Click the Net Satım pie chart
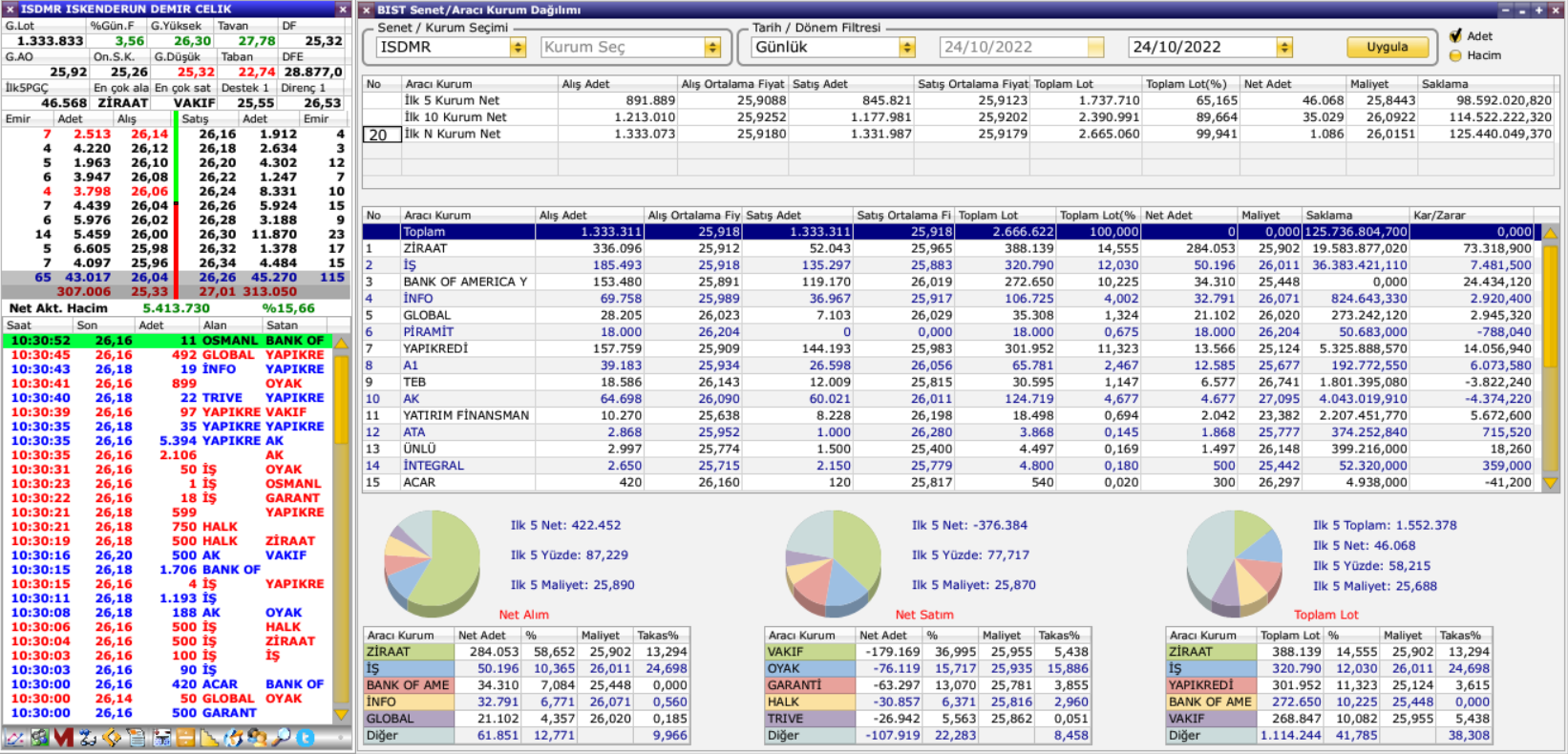 click(832, 564)
